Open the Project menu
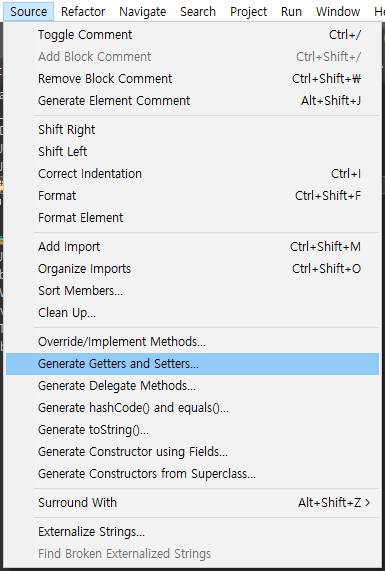385x571 pixels. [x=248, y=12]
